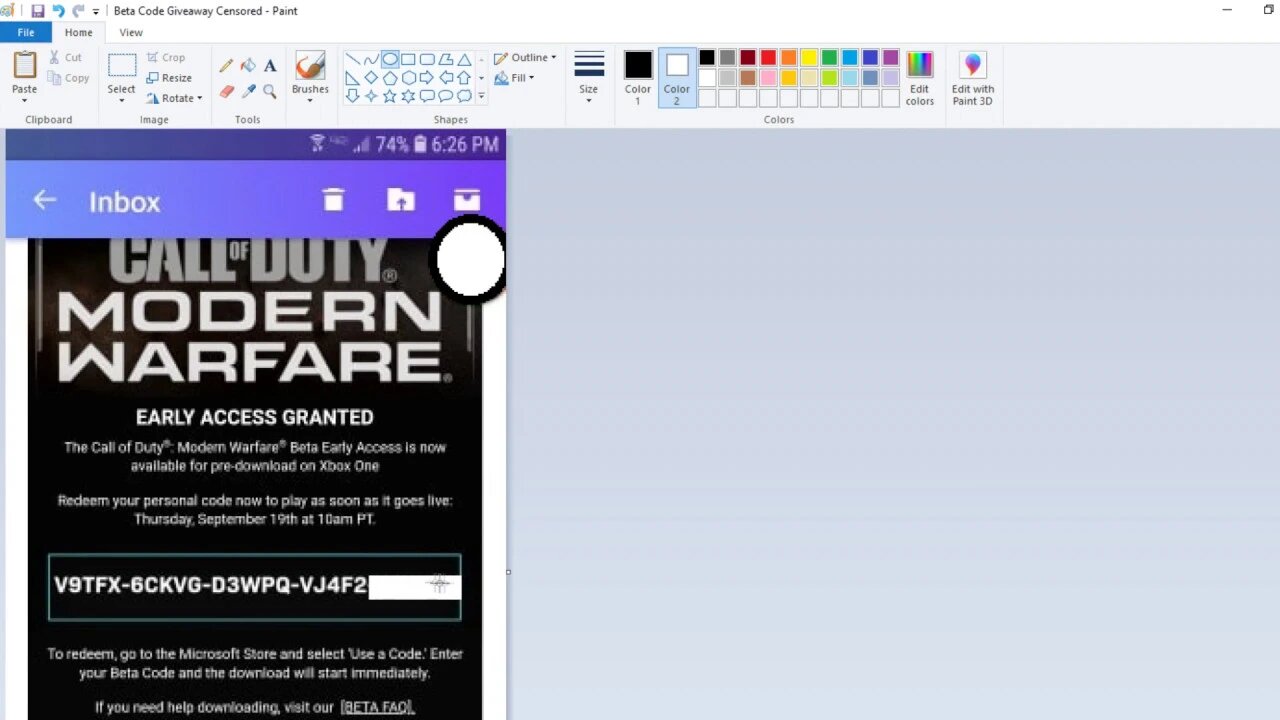Choose the Down arrow shape
This screenshot has width=1280, height=720.
pyautogui.click(x=352, y=96)
